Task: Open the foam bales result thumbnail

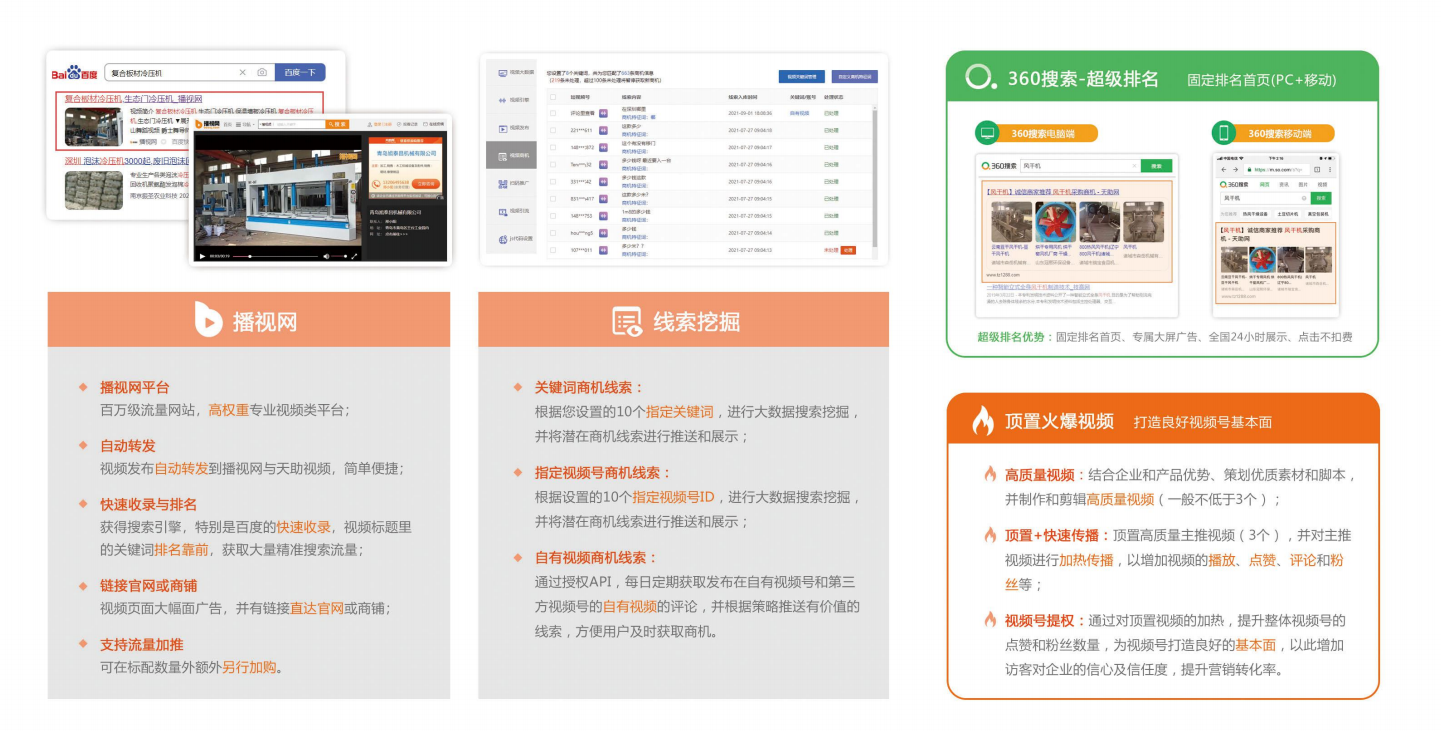Action: point(94,190)
